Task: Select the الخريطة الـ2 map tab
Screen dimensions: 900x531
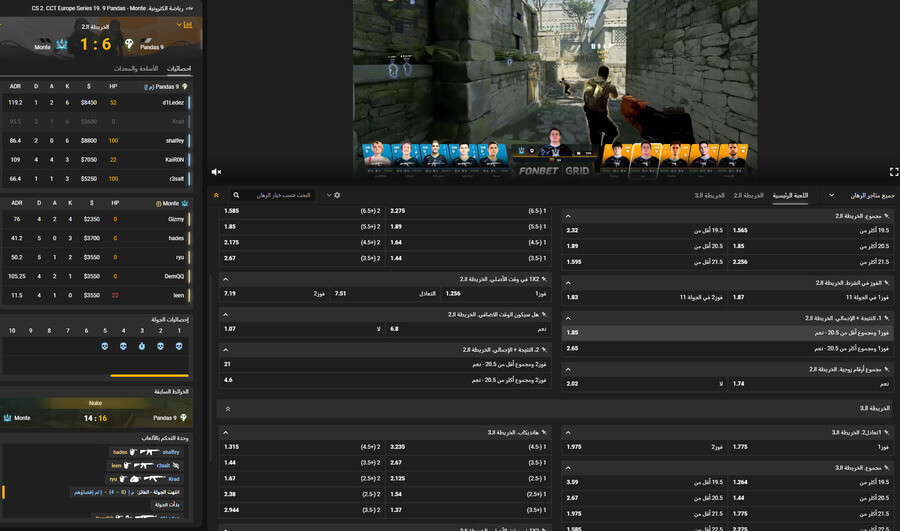Action: click(x=748, y=196)
